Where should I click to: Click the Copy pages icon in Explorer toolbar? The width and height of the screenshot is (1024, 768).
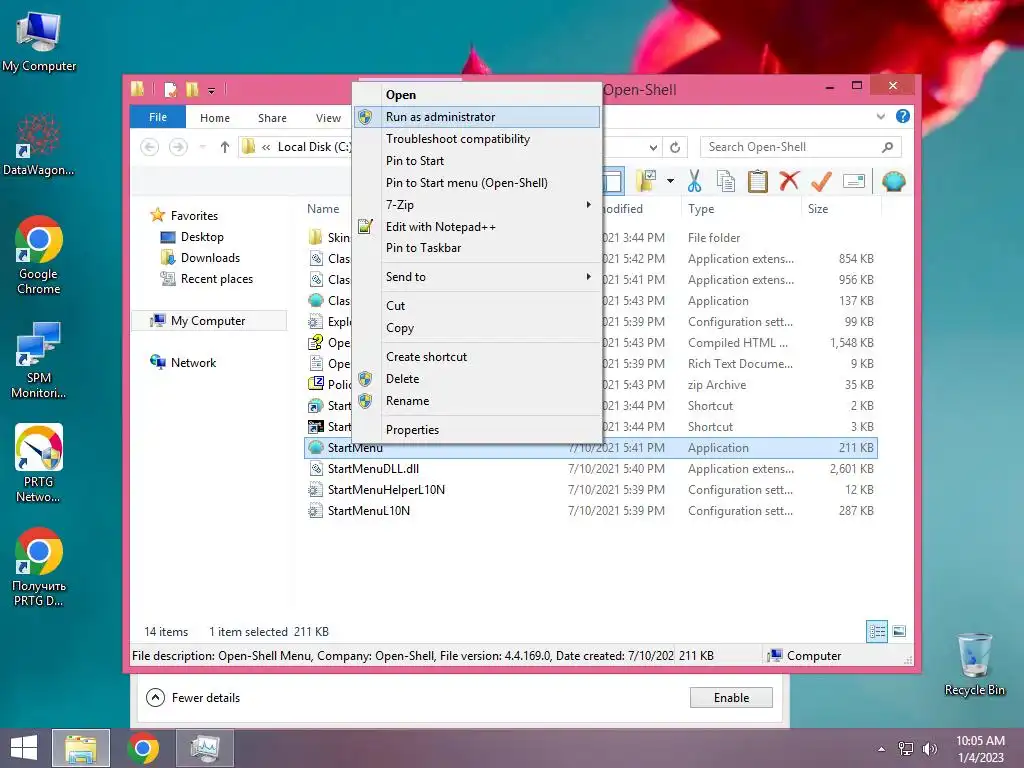[726, 181]
